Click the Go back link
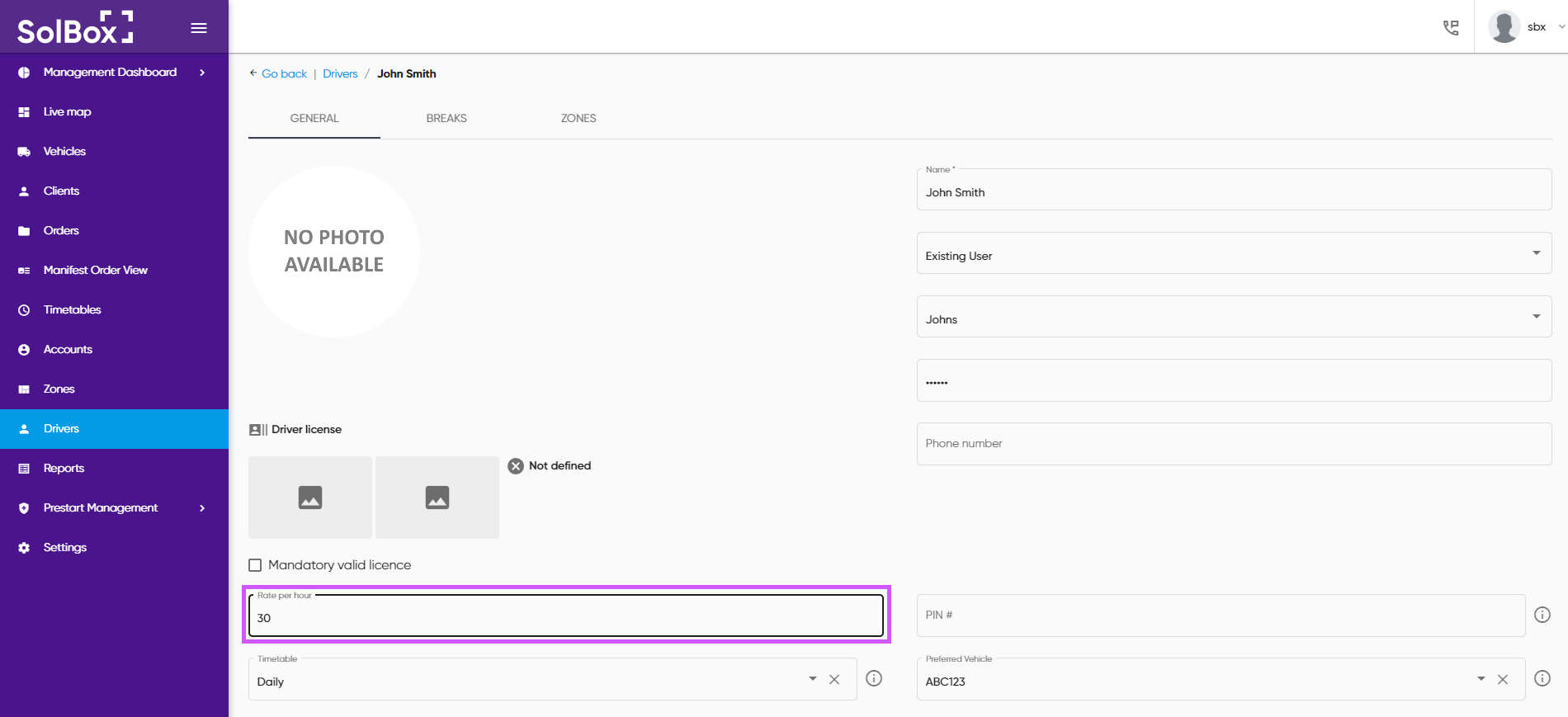The width and height of the screenshot is (1568, 717). coord(283,73)
